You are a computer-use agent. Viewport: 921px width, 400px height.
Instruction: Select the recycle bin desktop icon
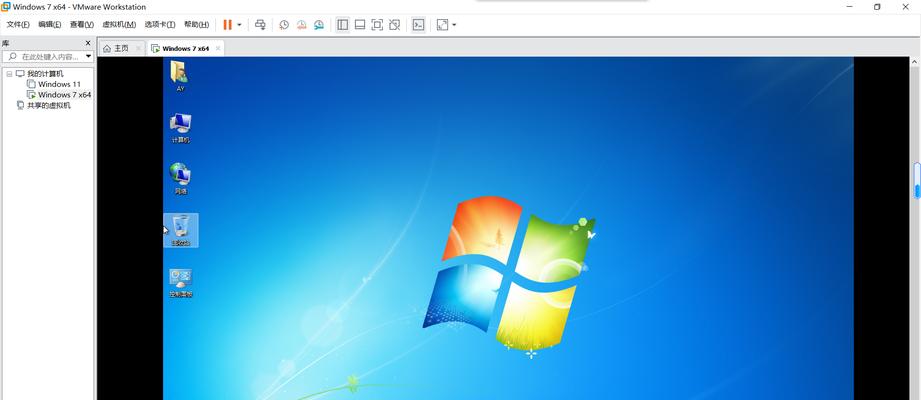[x=181, y=230]
